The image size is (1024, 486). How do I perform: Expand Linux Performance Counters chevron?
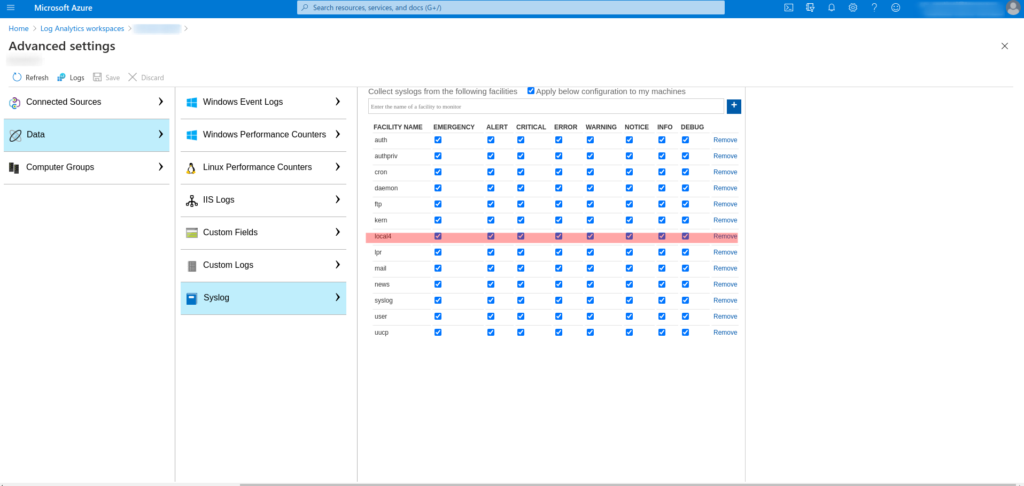click(338, 167)
